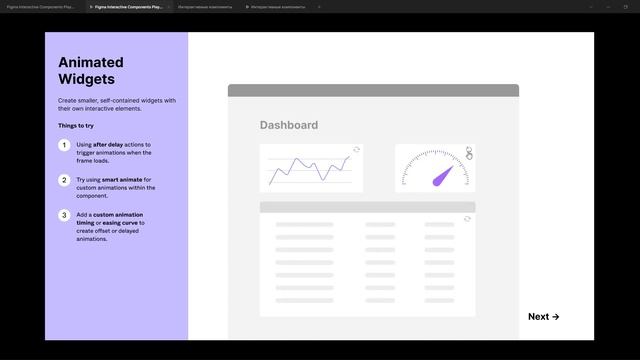Close the active prototype tab
The height and width of the screenshot is (360, 640).
pyautogui.click(x=169, y=7)
